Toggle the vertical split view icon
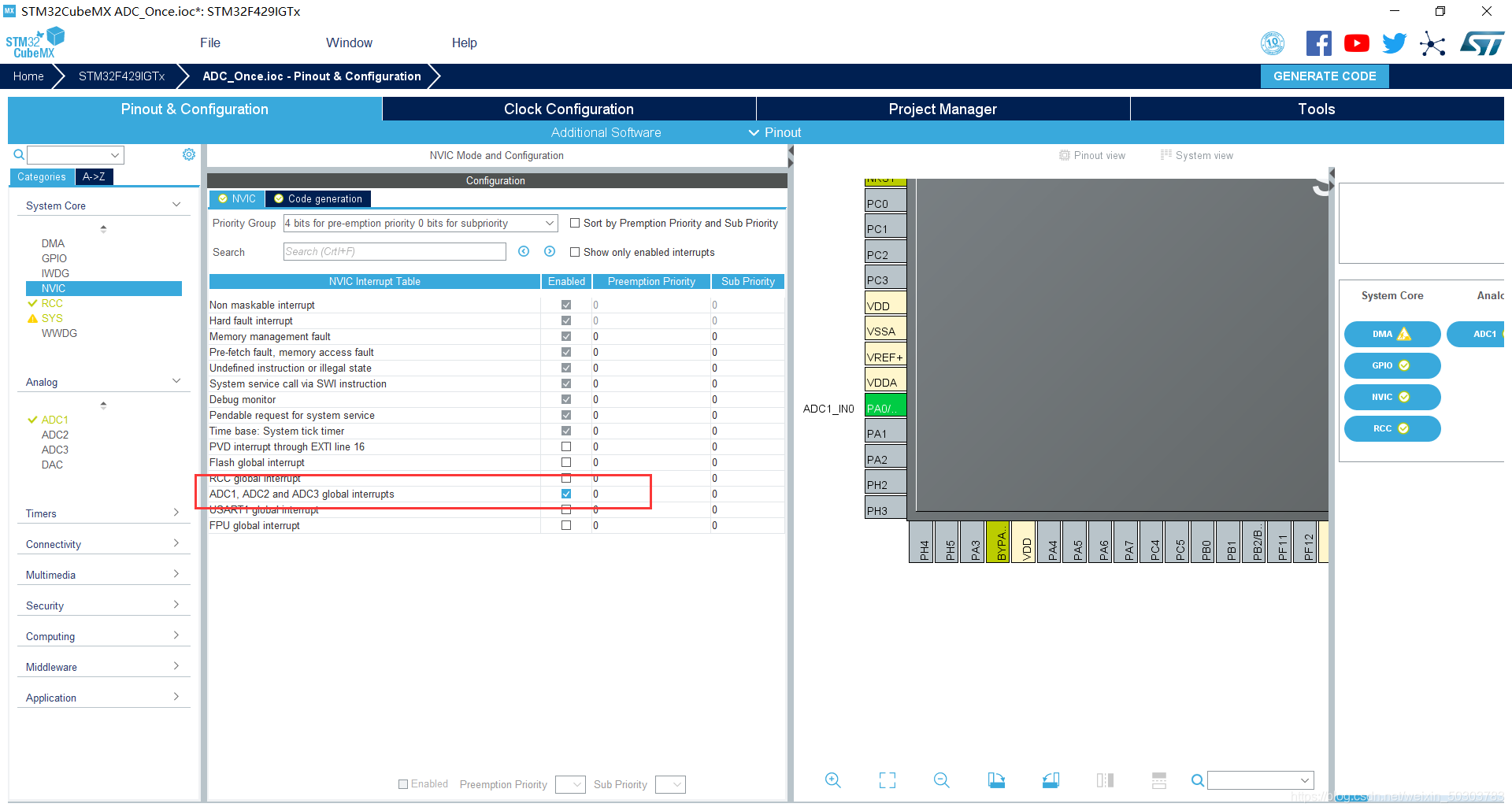 [1105, 780]
